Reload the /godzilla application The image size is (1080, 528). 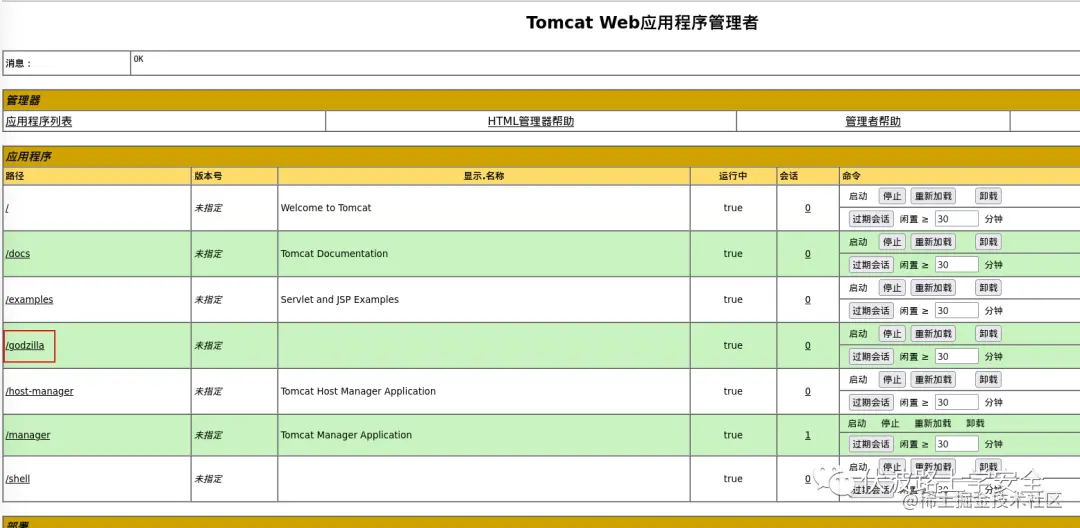click(x=933, y=334)
